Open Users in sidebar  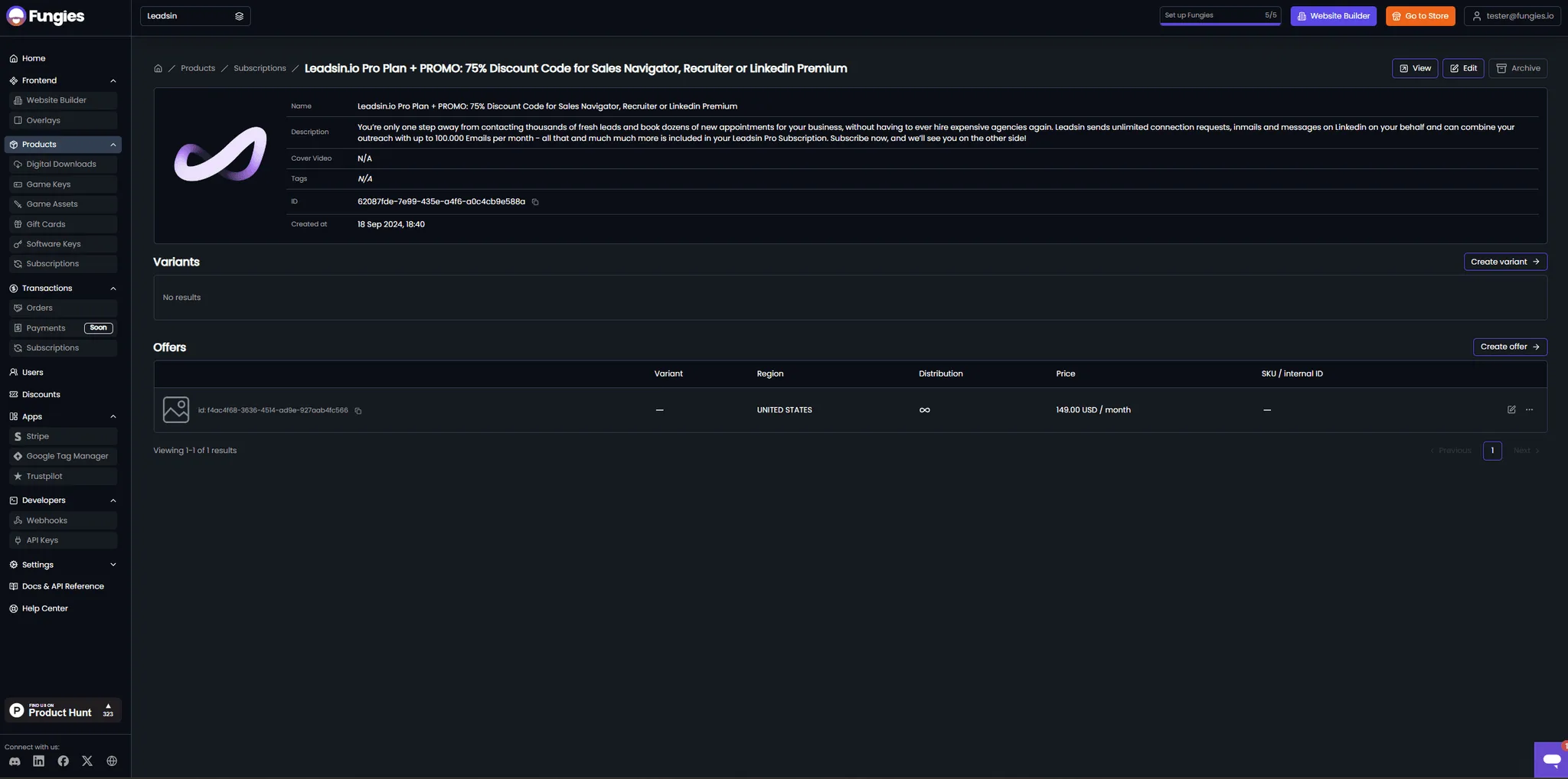click(x=33, y=373)
